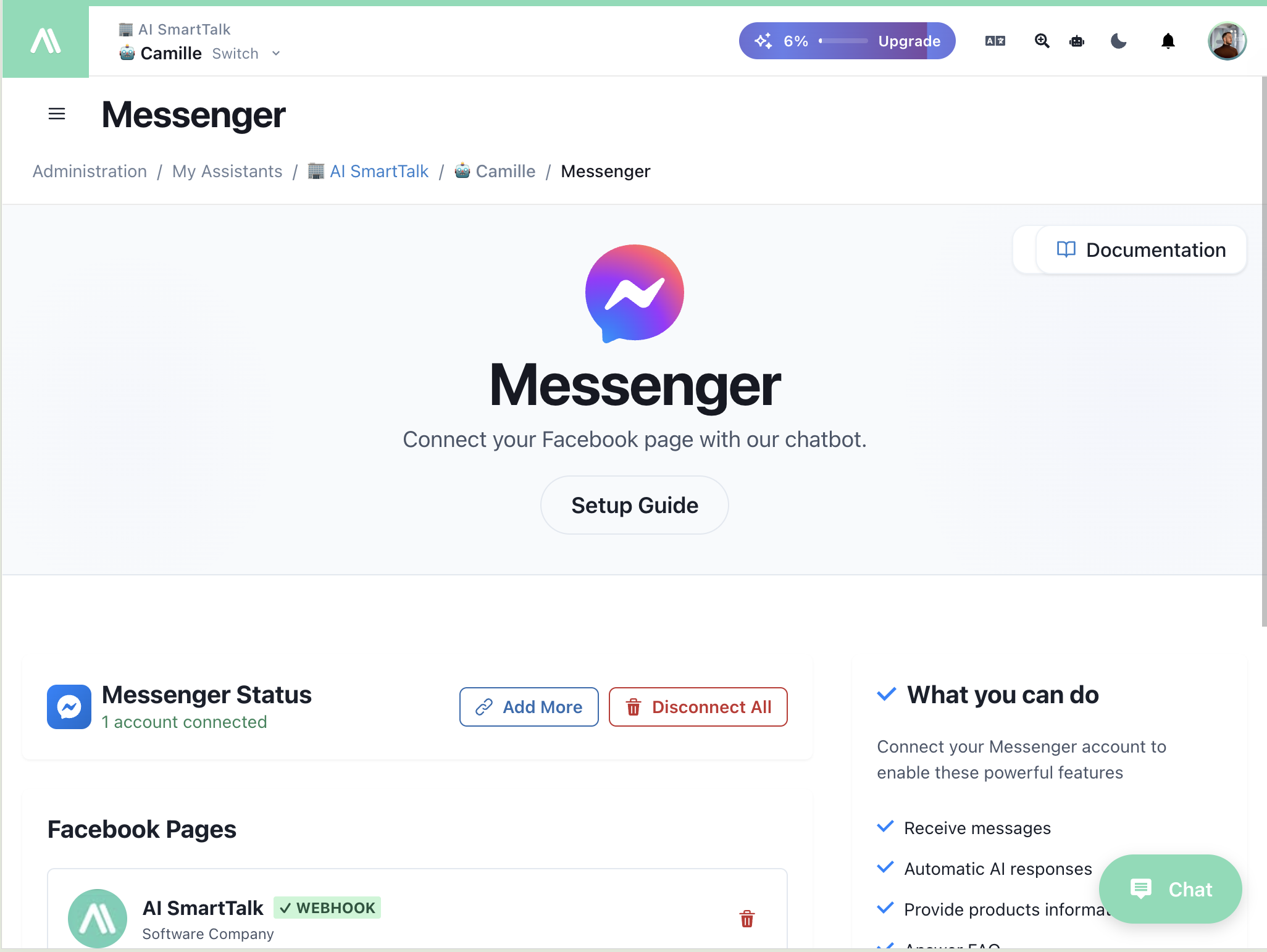This screenshot has height=952, width=1267.
Task: Open My Assistants breadcrumb
Action: [x=227, y=171]
